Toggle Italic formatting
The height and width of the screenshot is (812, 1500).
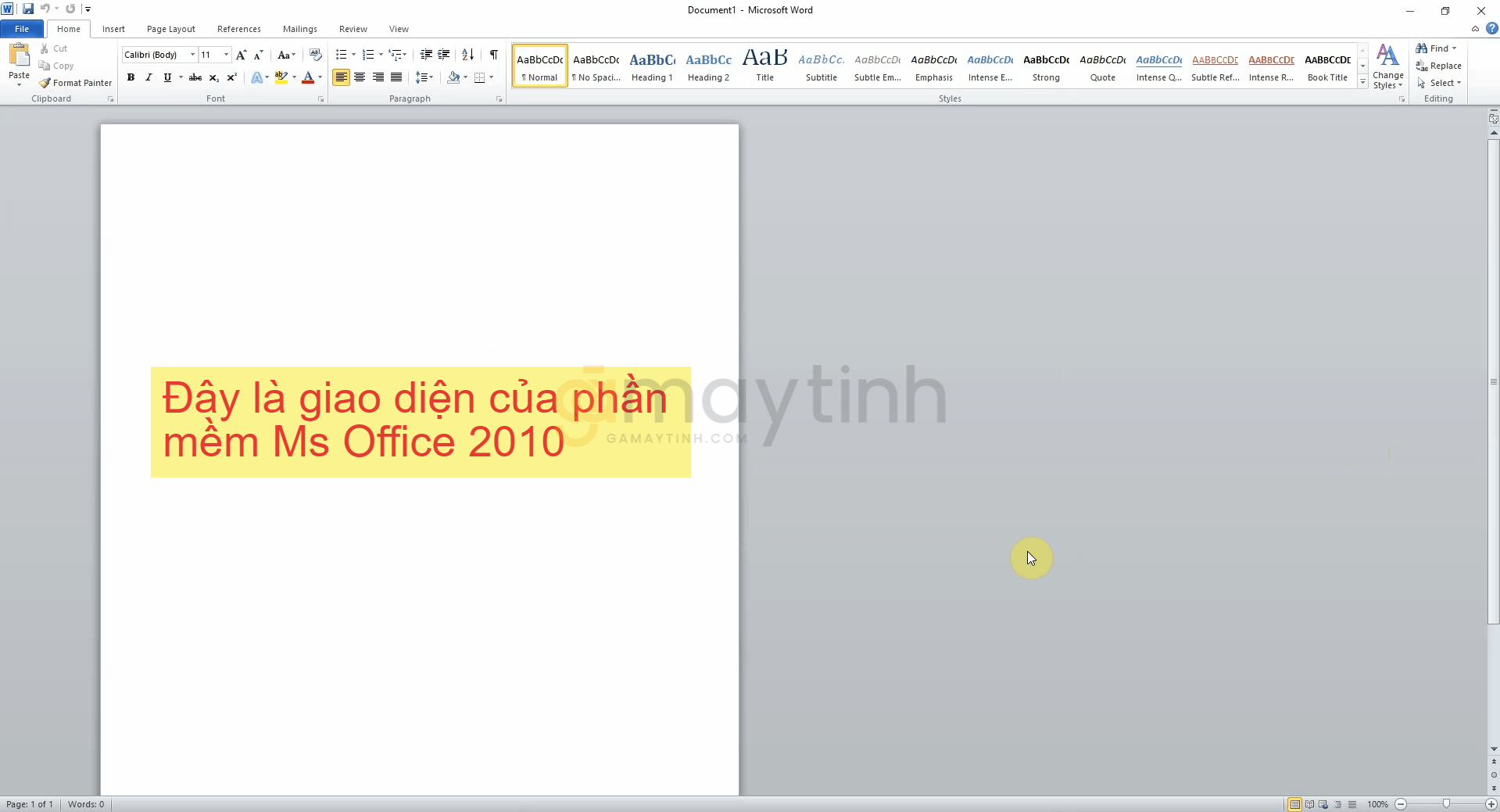(x=149, y=77)
